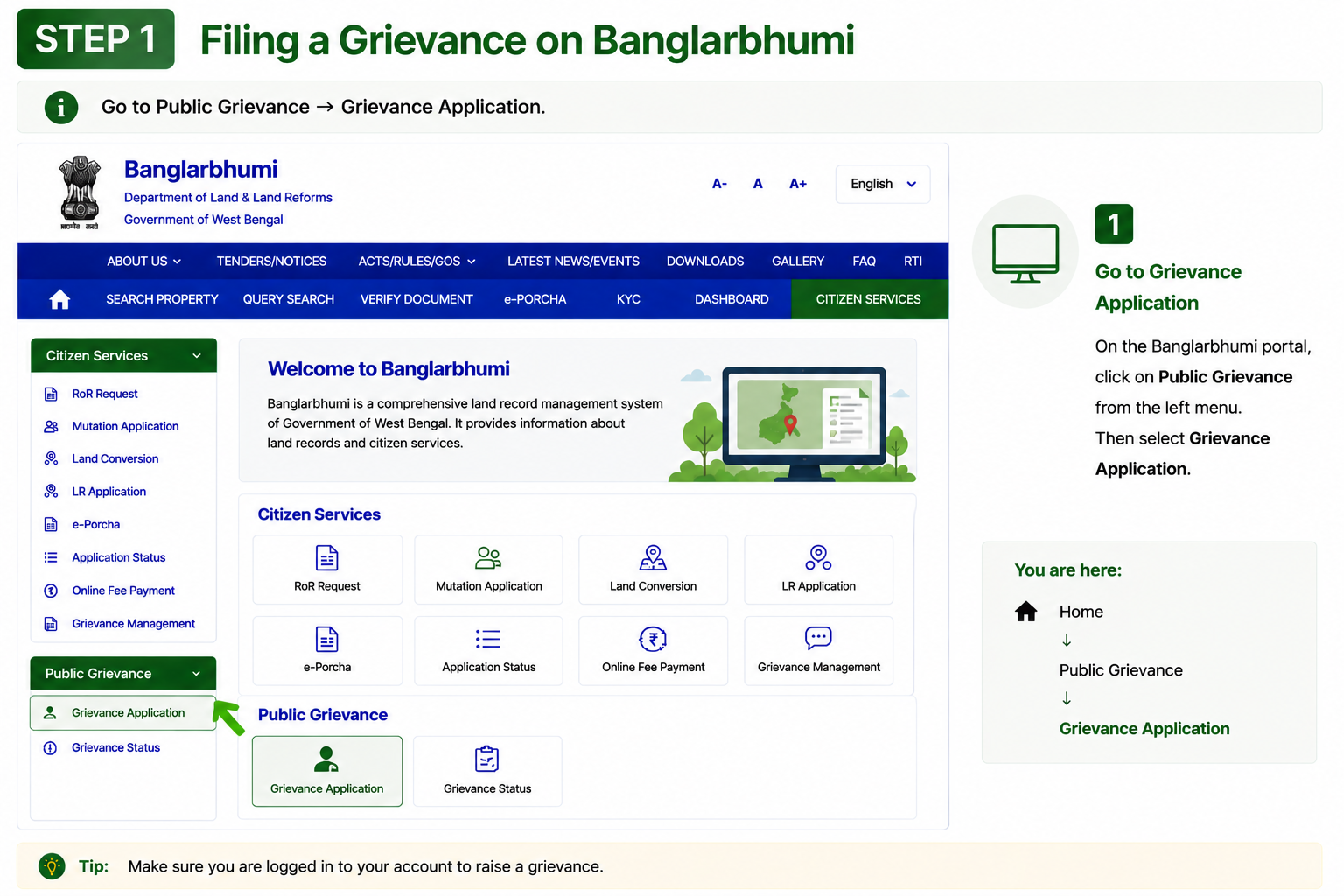Click e-Porcha icon in the left sidebar
Viewport: 1344px width, 896px height.
click(51, 525)
